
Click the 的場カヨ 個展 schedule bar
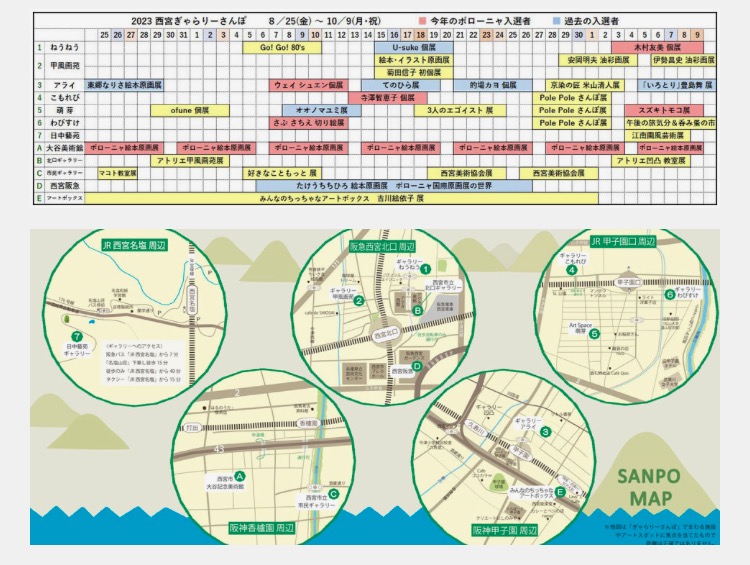tap(493, 85)
